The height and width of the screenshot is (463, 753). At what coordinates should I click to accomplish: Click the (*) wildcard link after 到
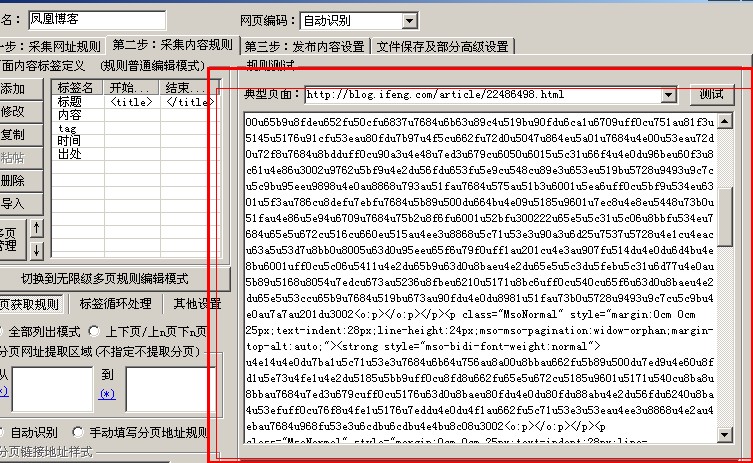[x=107, y=392]
